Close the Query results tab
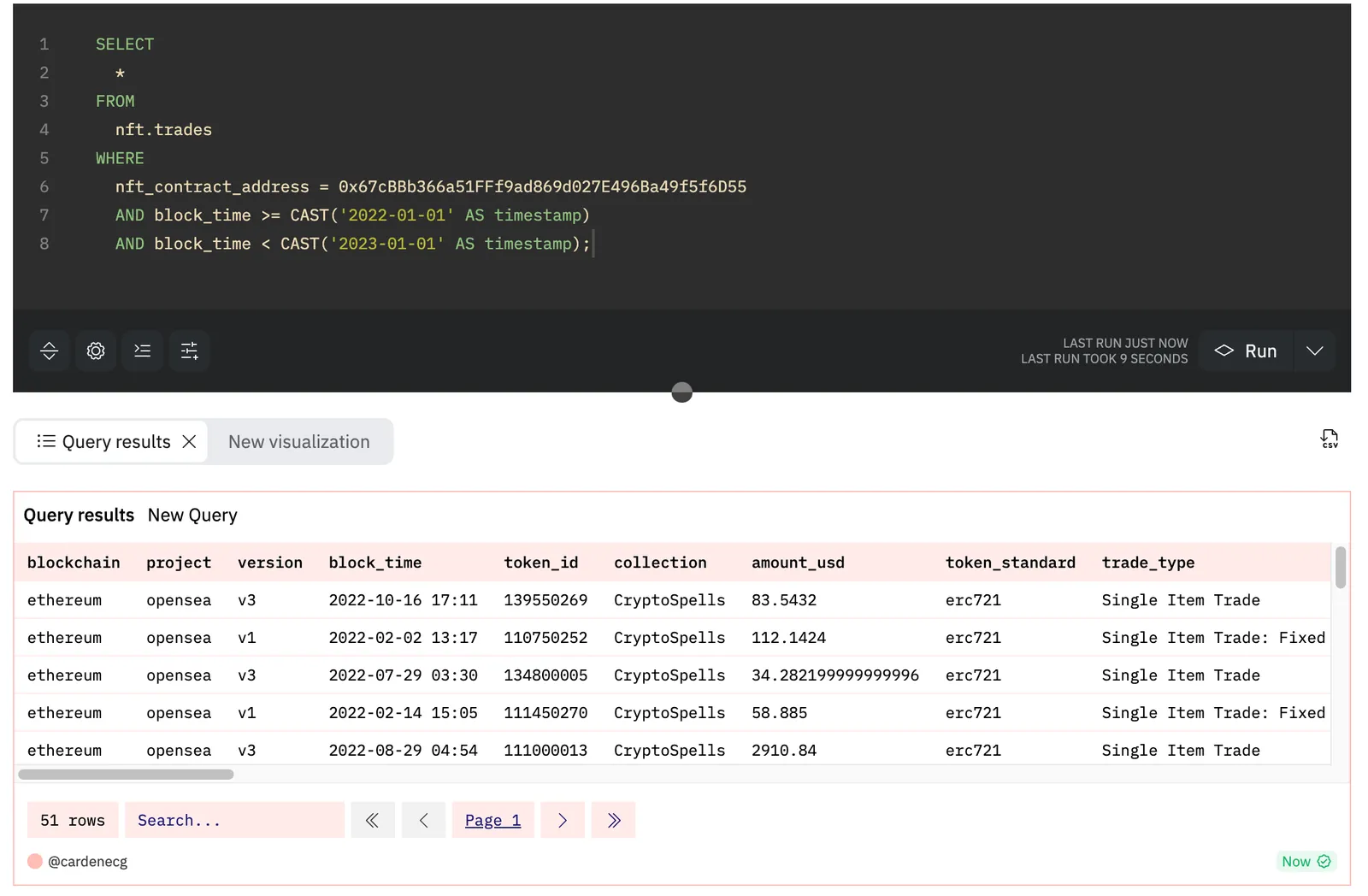Viewport: 1368px width, 896px height. (190, 442)
